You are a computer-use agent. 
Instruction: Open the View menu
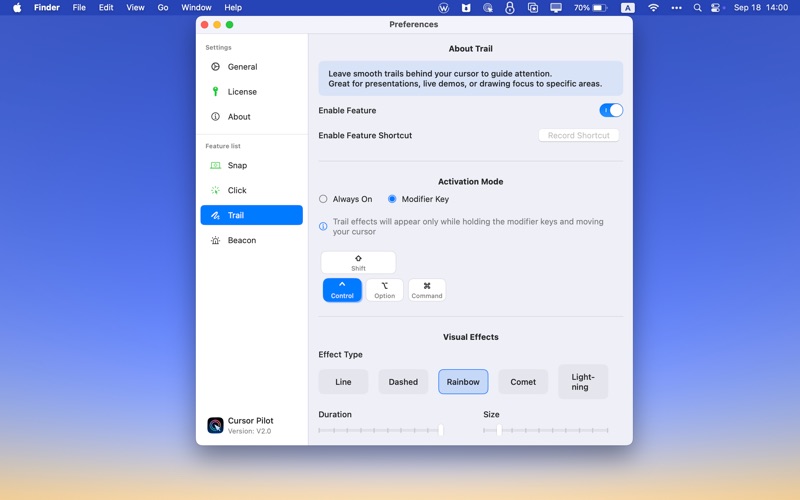click(x=135, y=8)
